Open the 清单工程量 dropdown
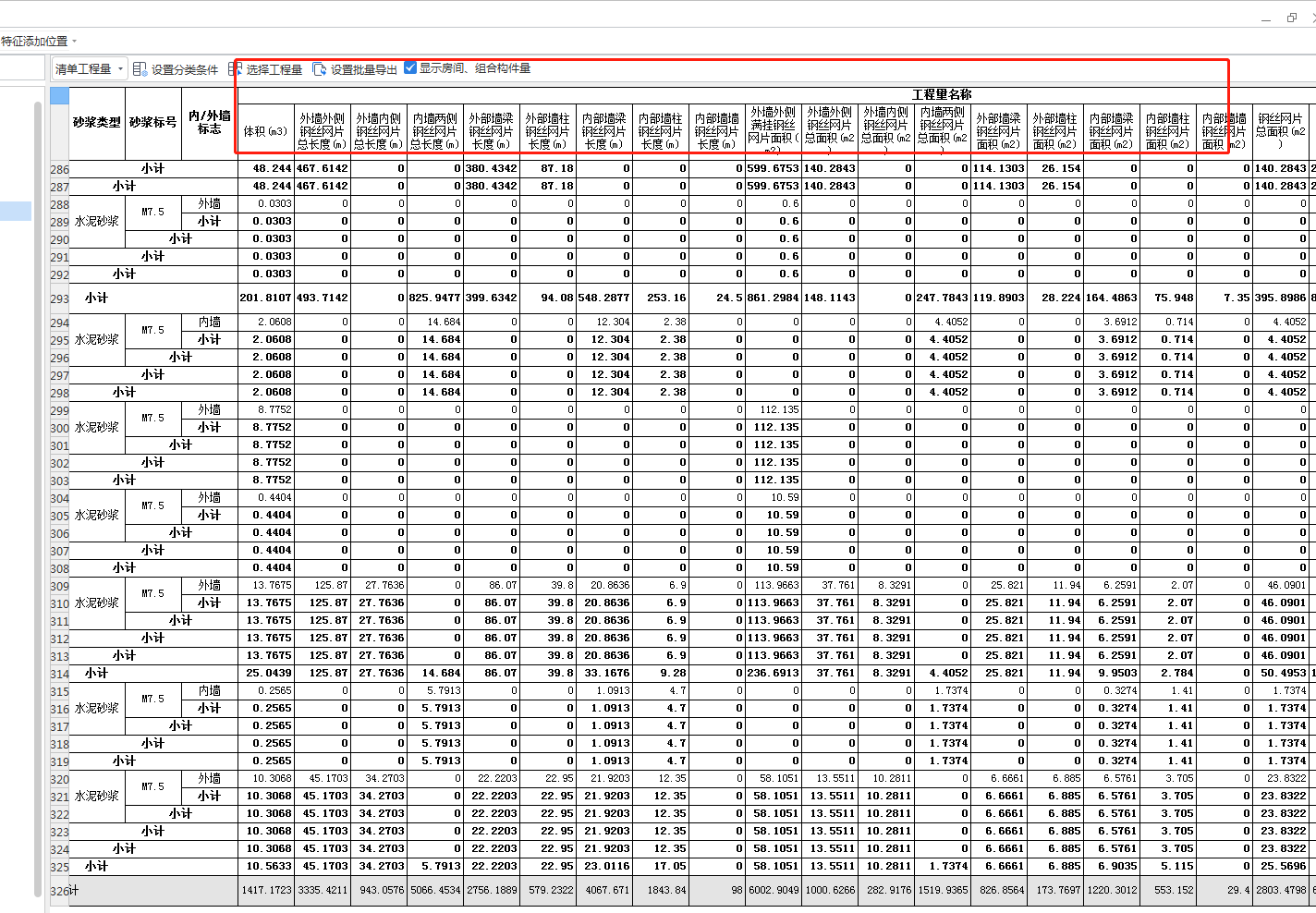1316x913 pixels. [89, 68]
